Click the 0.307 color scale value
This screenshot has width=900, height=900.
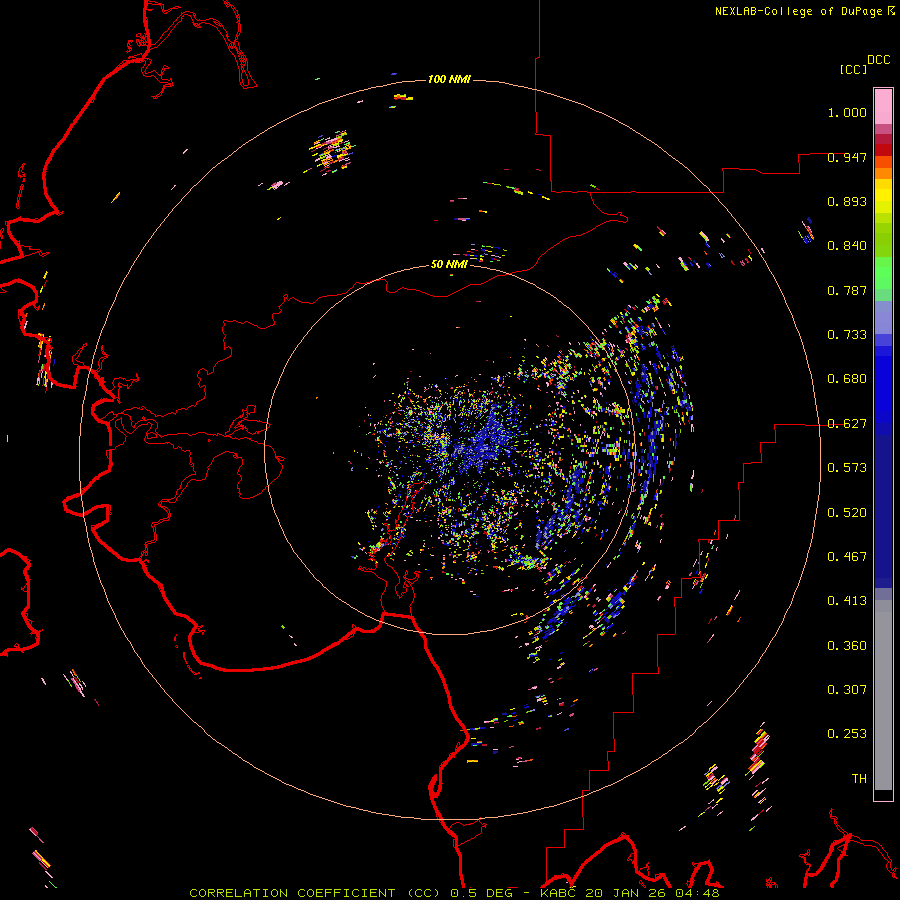coord(847,689)
